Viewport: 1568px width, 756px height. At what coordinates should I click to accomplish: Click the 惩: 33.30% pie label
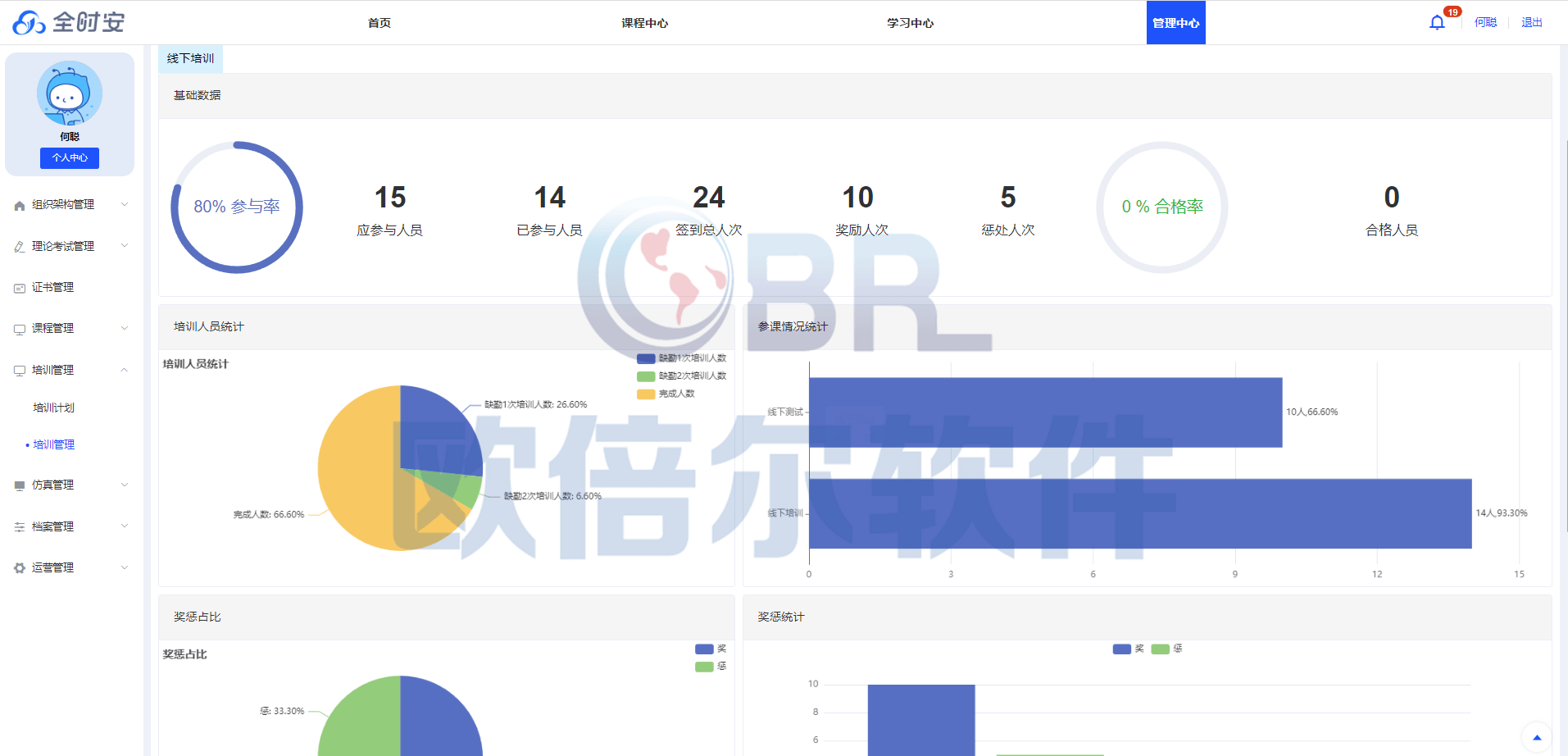[282, 711]
